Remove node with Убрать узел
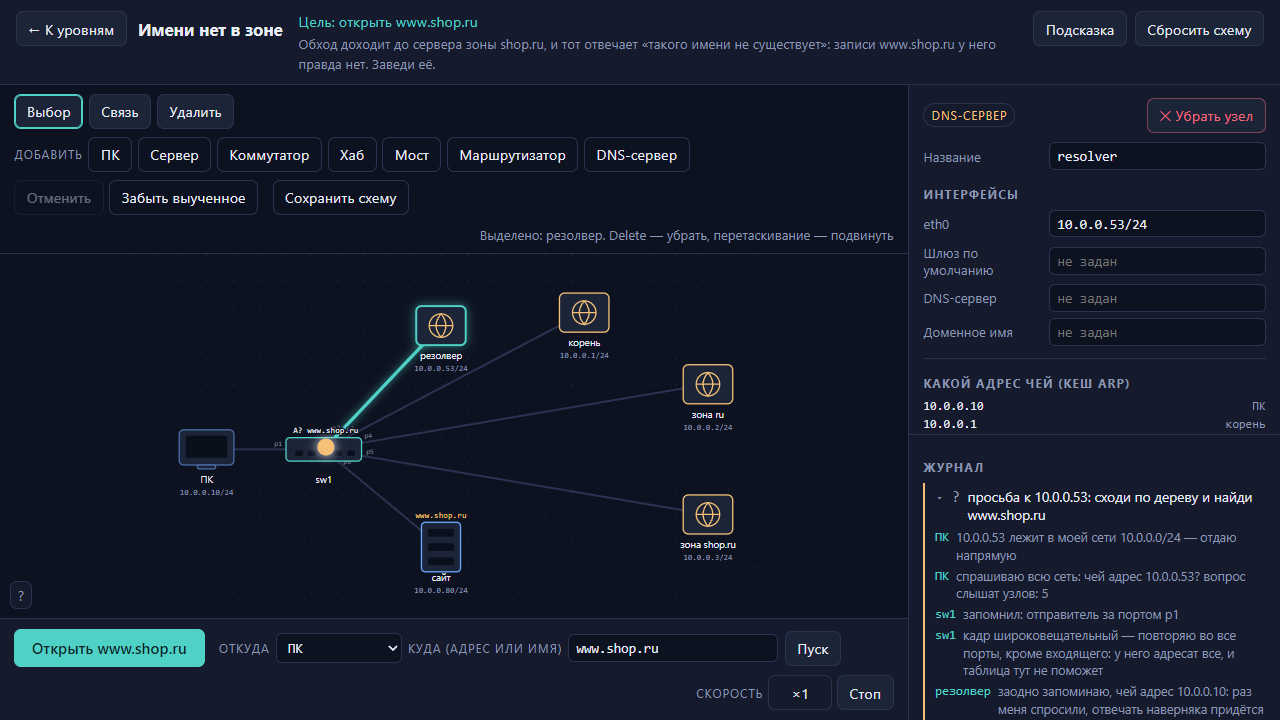Image resolution: width=1280 pixels, height=720 pixels. 1206,116
